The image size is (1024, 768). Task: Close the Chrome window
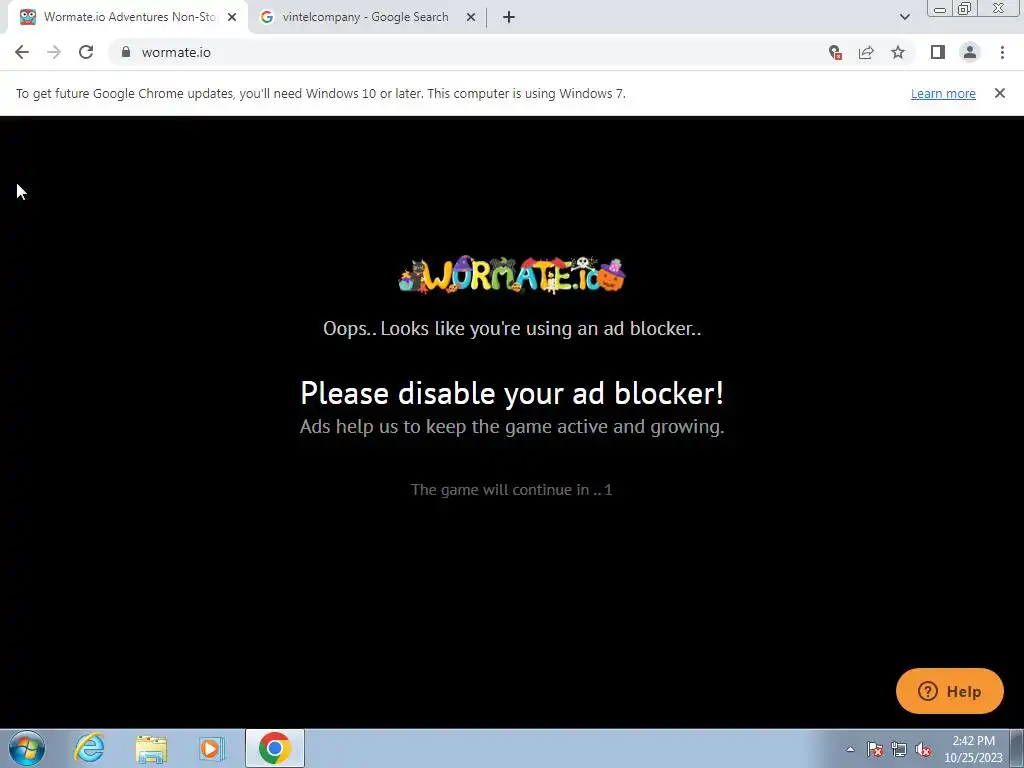[999, 8]
